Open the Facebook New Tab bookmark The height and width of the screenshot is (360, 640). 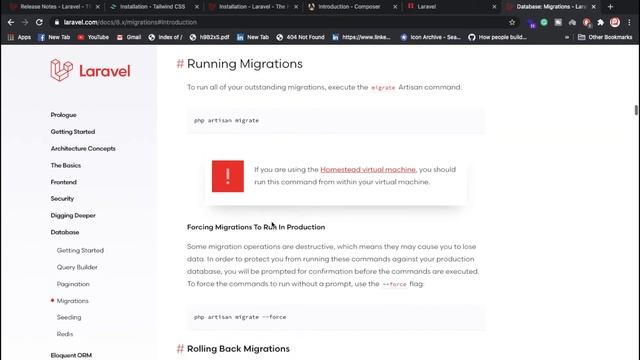(54, 37)
